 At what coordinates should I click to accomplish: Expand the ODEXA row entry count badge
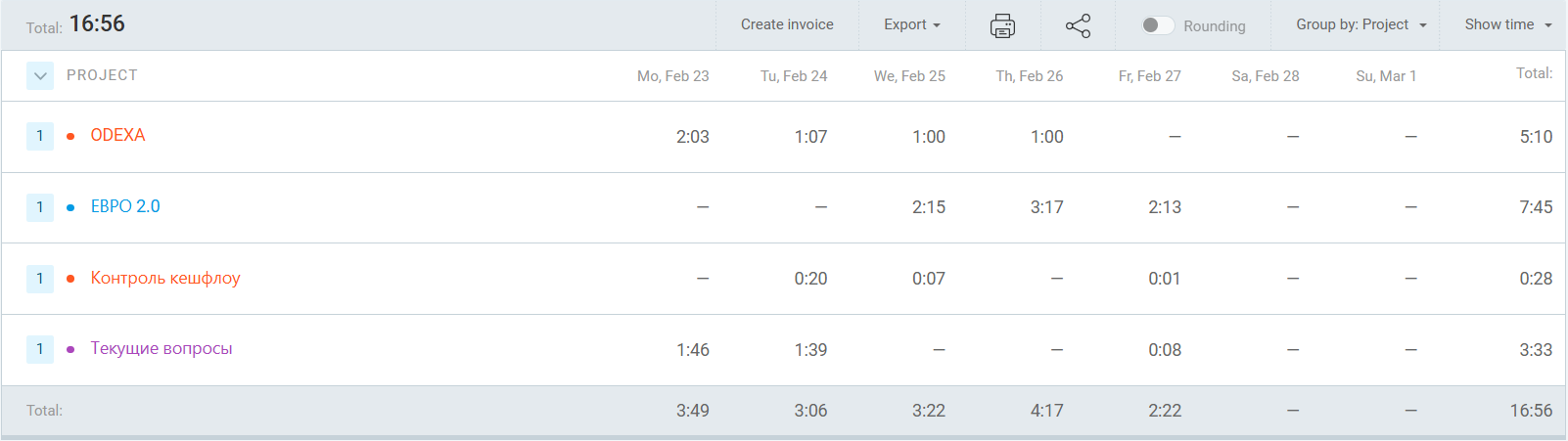[x=40, y=136]
